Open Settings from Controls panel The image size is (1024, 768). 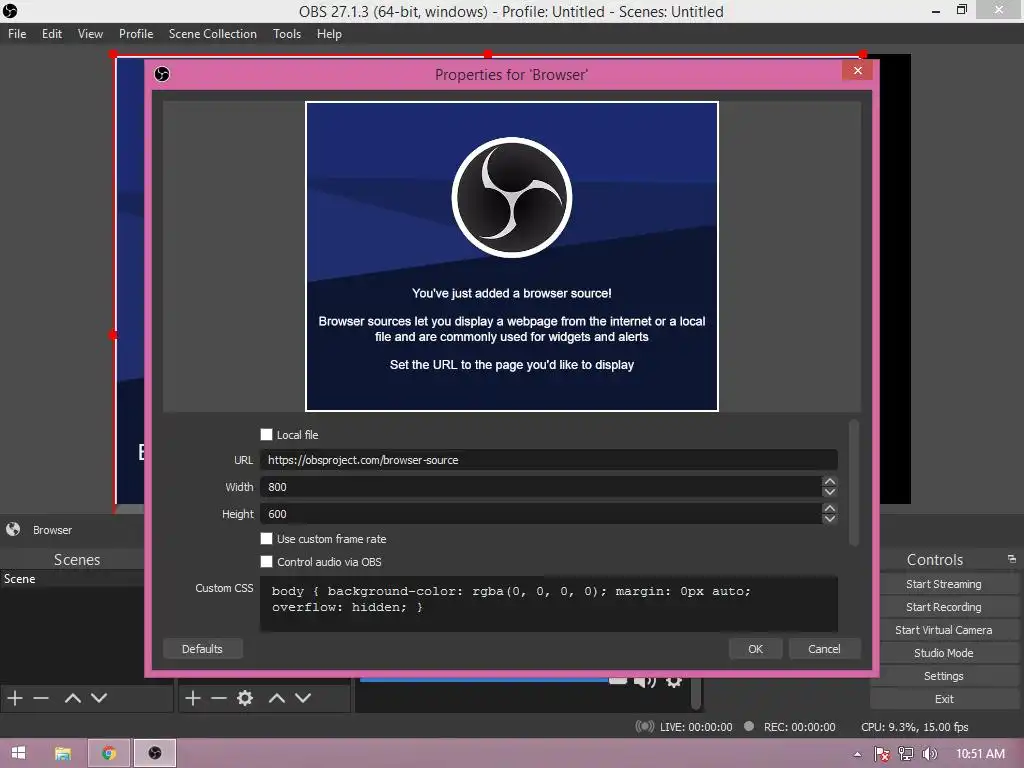[x=943, y=675]
